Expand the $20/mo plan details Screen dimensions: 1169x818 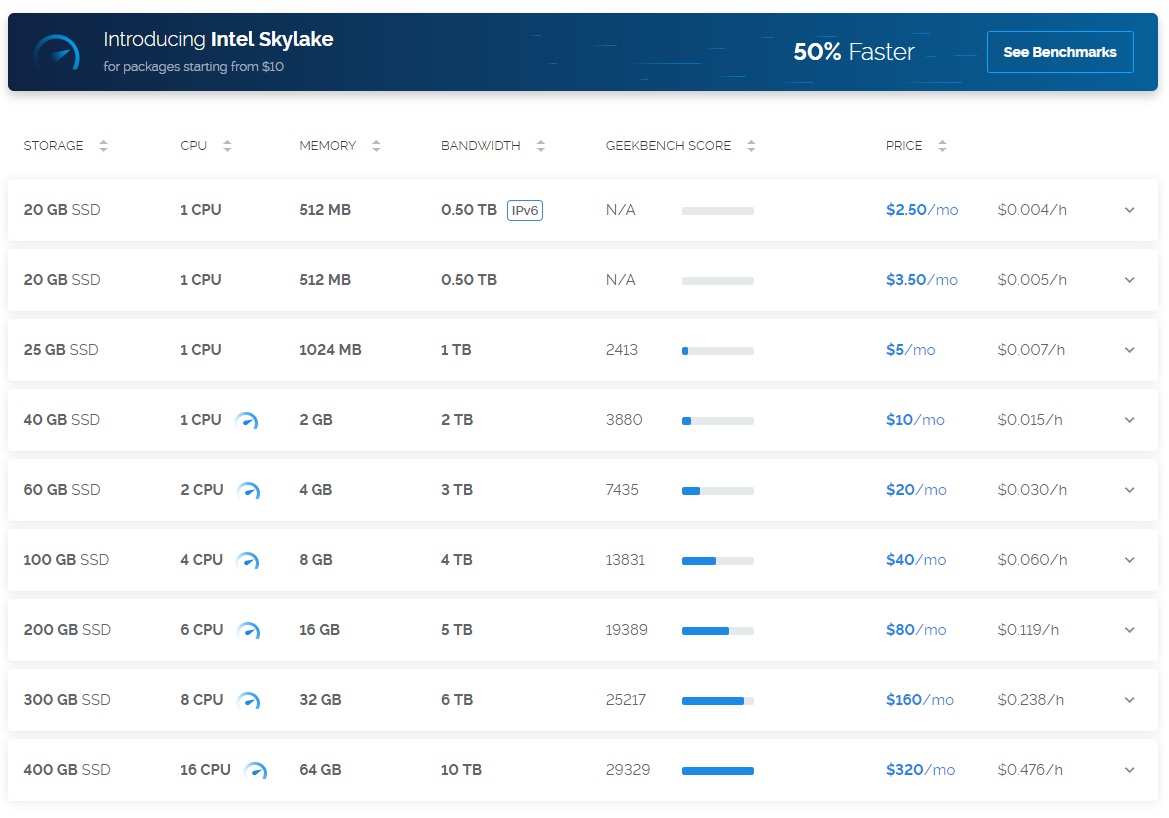pos(1129,491)
